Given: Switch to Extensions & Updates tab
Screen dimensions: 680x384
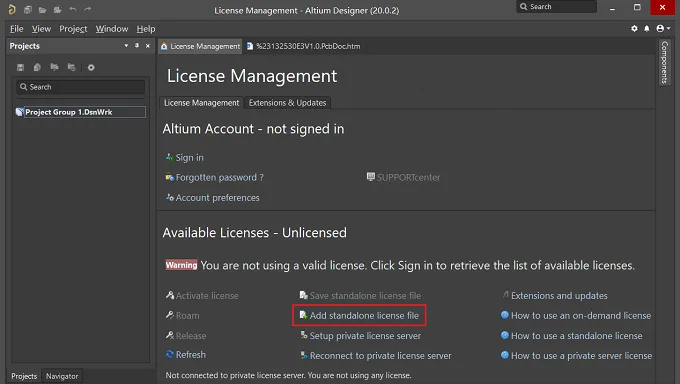Looking at the screenshot, I should 287,103.
